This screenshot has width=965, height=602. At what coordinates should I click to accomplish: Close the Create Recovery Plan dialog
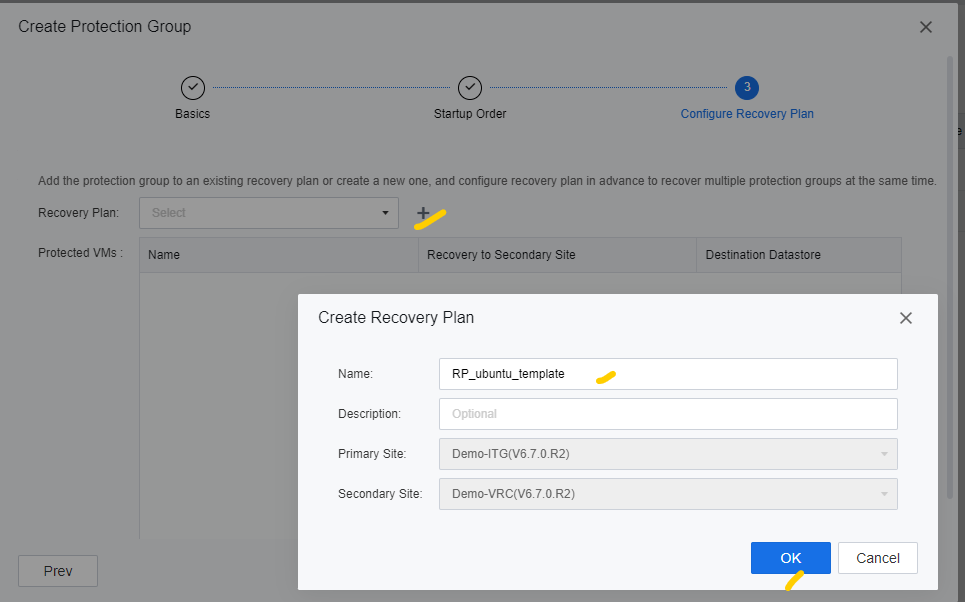point(905,318)
